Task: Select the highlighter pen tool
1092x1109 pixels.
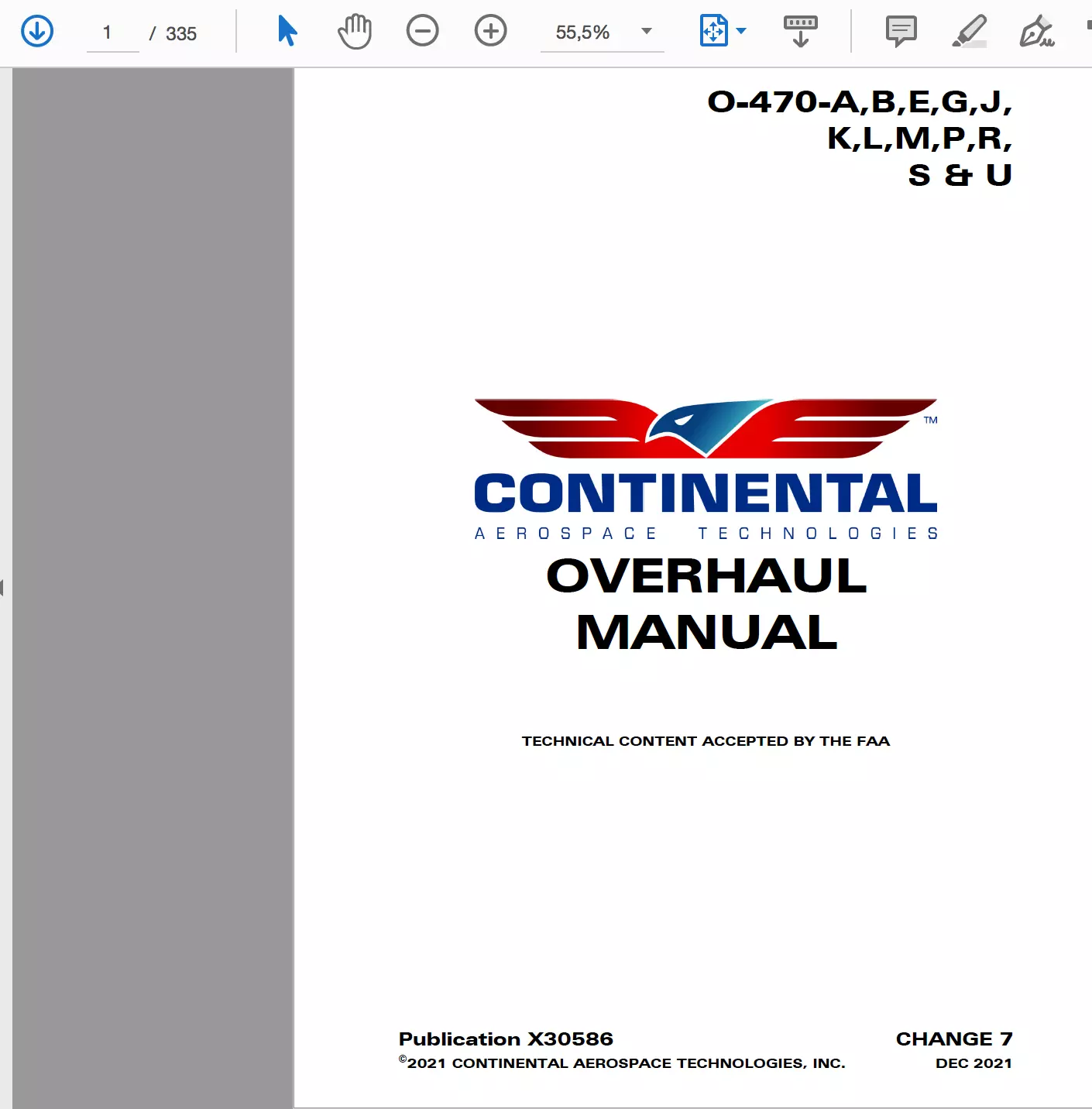Action: [969, 32]
